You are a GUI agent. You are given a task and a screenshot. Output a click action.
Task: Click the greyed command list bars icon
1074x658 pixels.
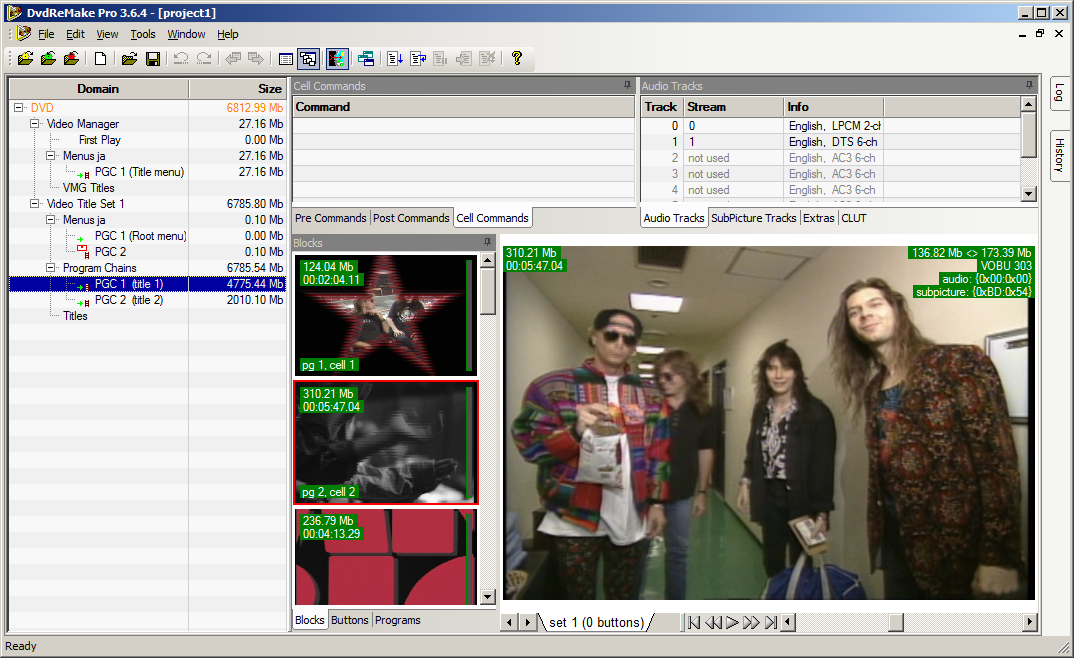[x=440, y=59]
